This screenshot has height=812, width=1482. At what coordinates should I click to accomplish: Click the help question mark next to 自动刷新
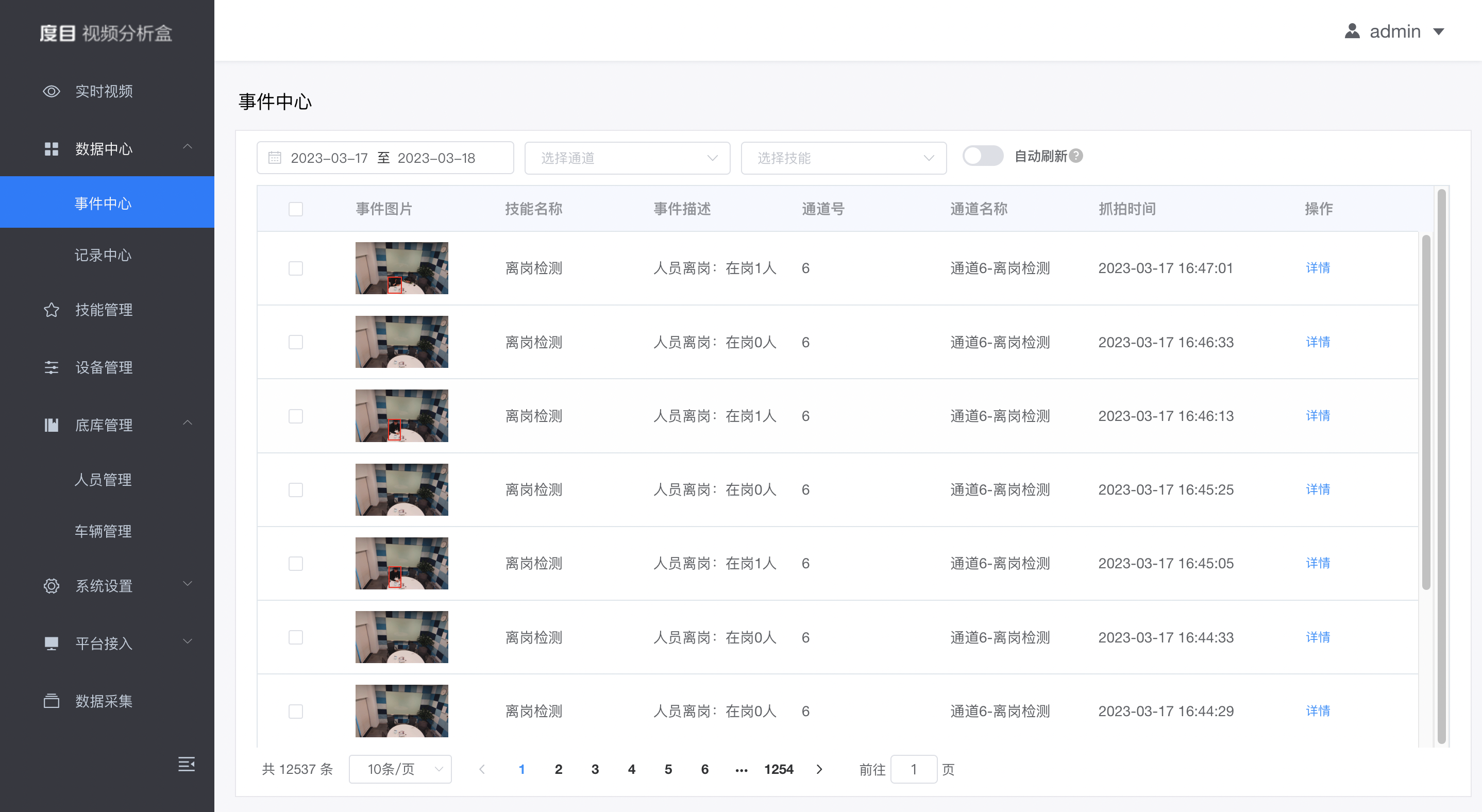tap(1076, 156)
